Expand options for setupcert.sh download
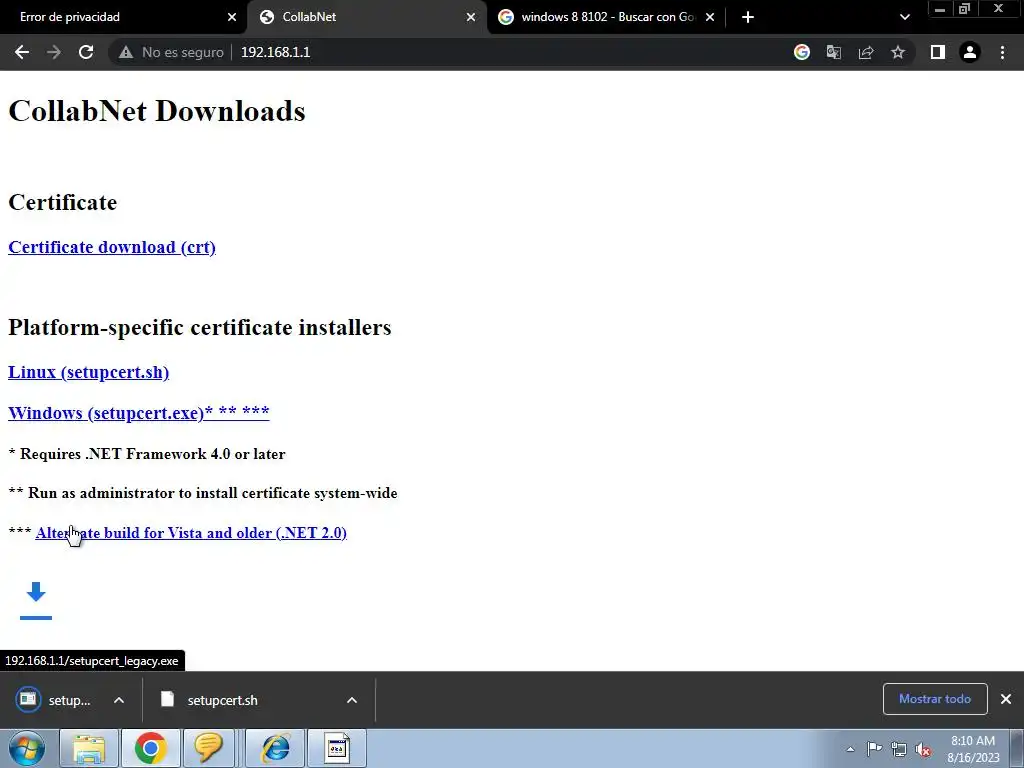Screen dimensions: 1024x768 (x=351, y=700)
